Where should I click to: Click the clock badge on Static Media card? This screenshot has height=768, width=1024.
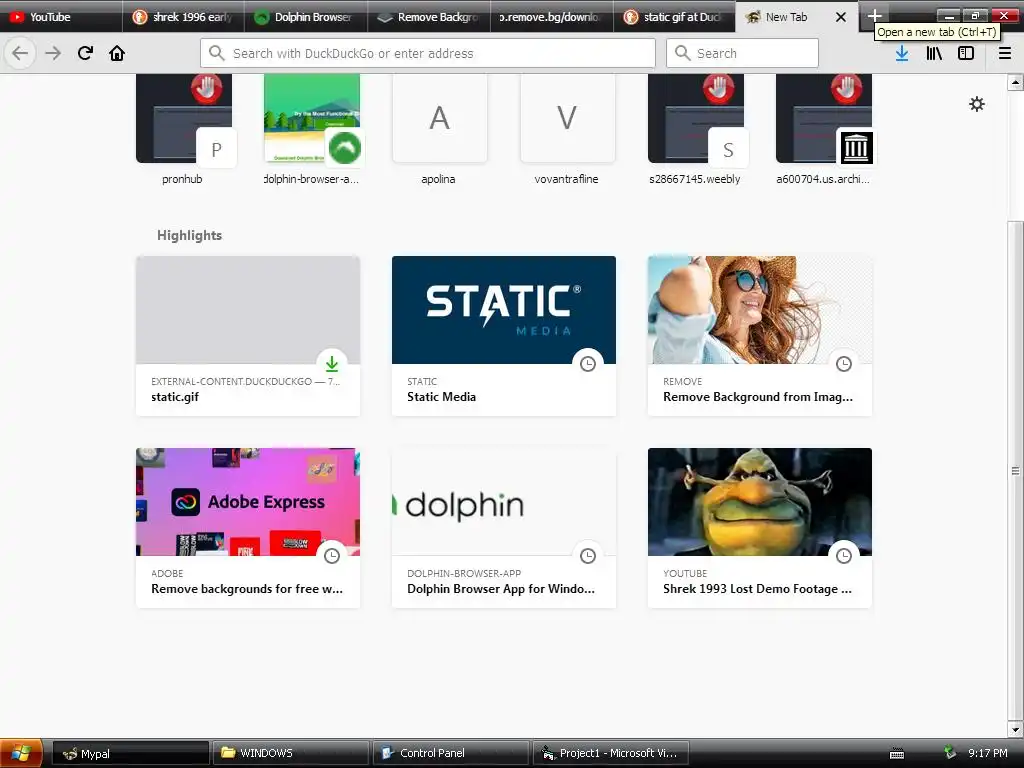(588, 364)
